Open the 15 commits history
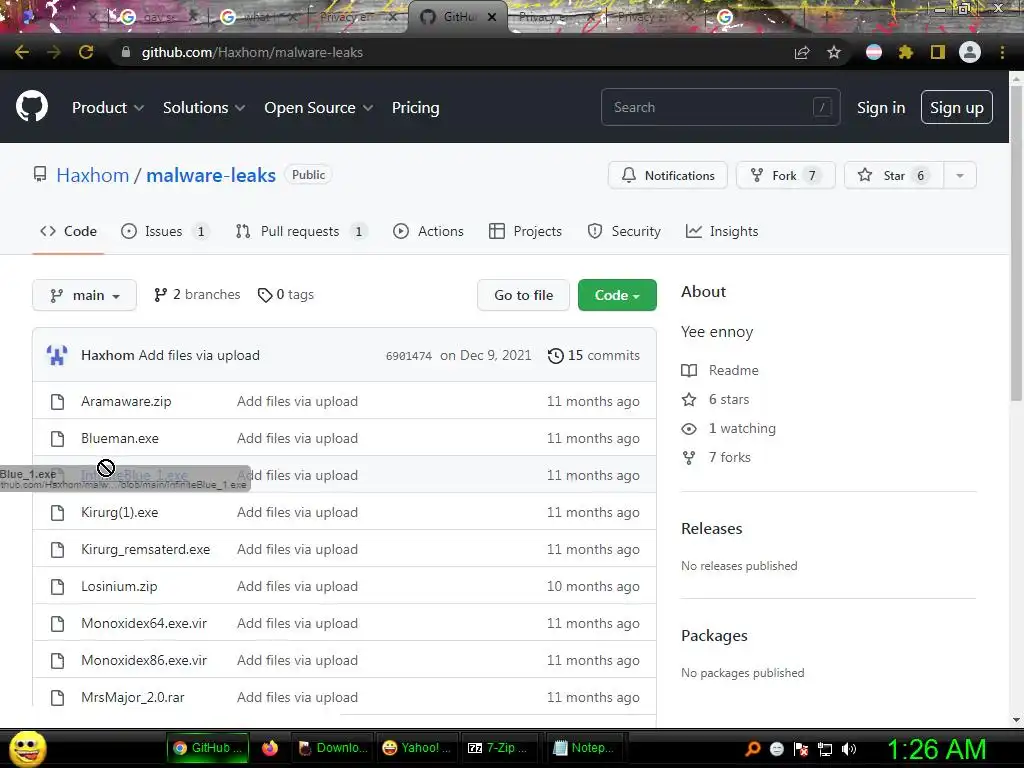The image size is (1024, 768). [x=594, y=355]
